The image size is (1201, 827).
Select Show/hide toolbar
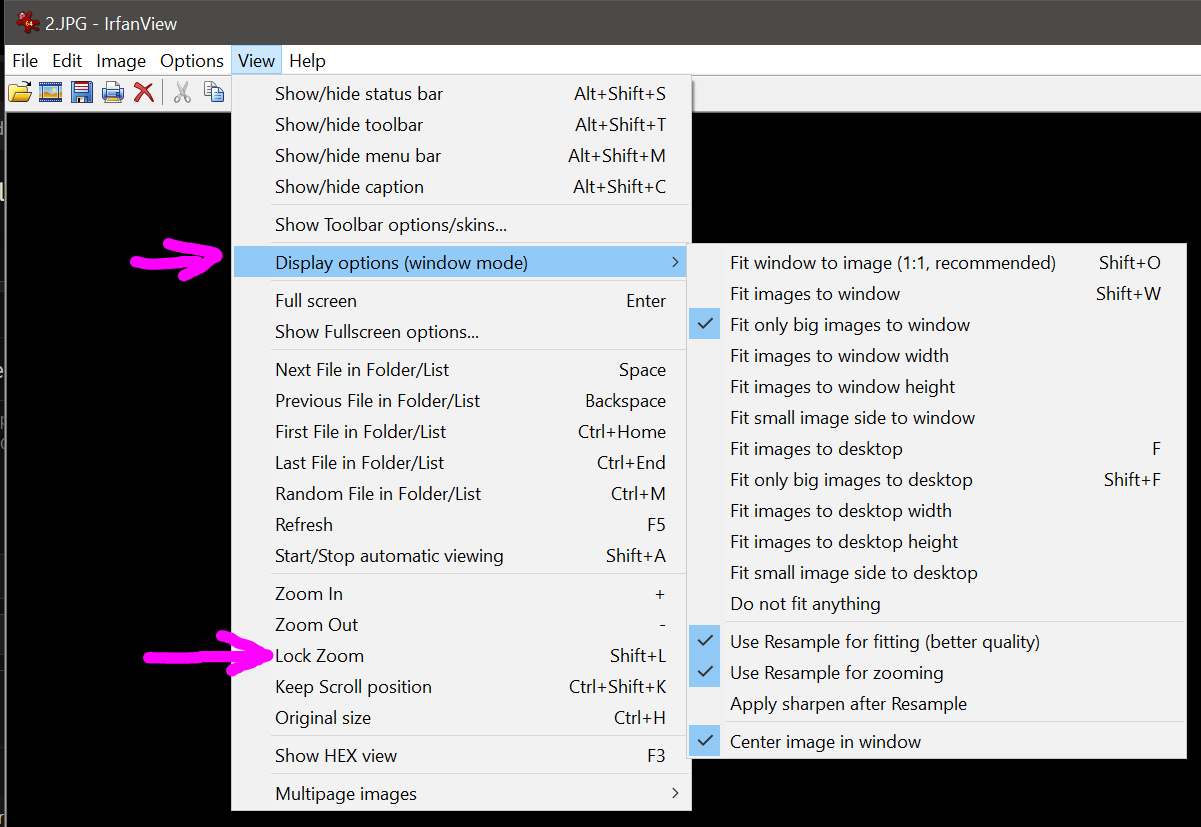pos(461,125)
